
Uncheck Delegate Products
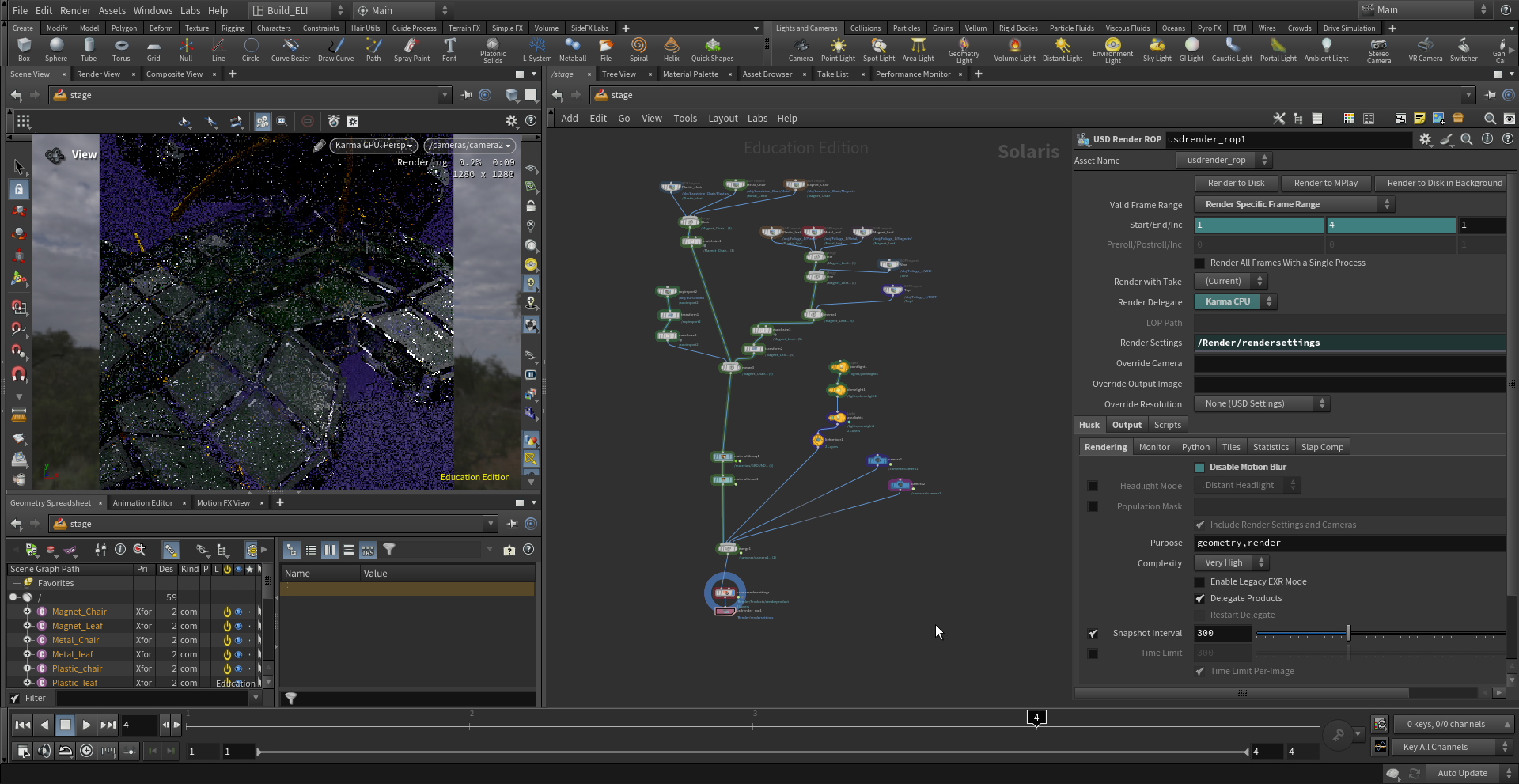click(1200, 599)
